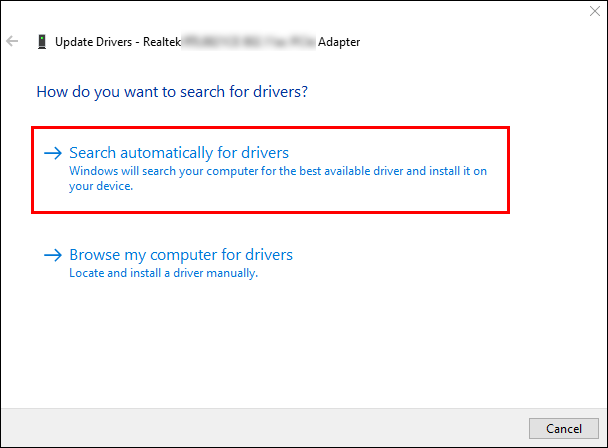Image resolution: width=608 pixels, height=448 pixels.
Task: Click the arrow icon beside Search automatically
Action: [53, 153]
